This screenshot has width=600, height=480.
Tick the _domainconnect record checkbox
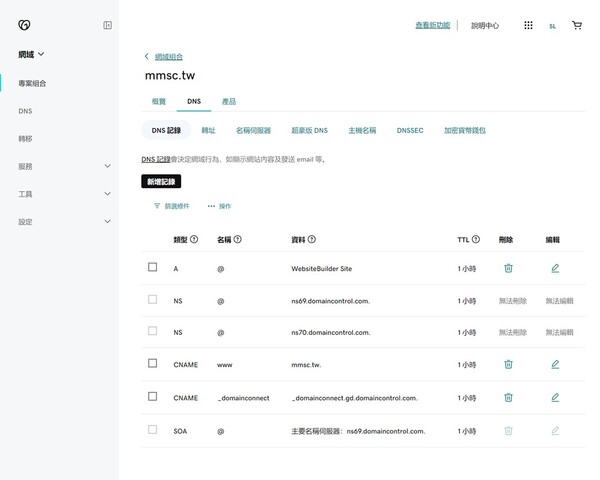click(152, 396)
